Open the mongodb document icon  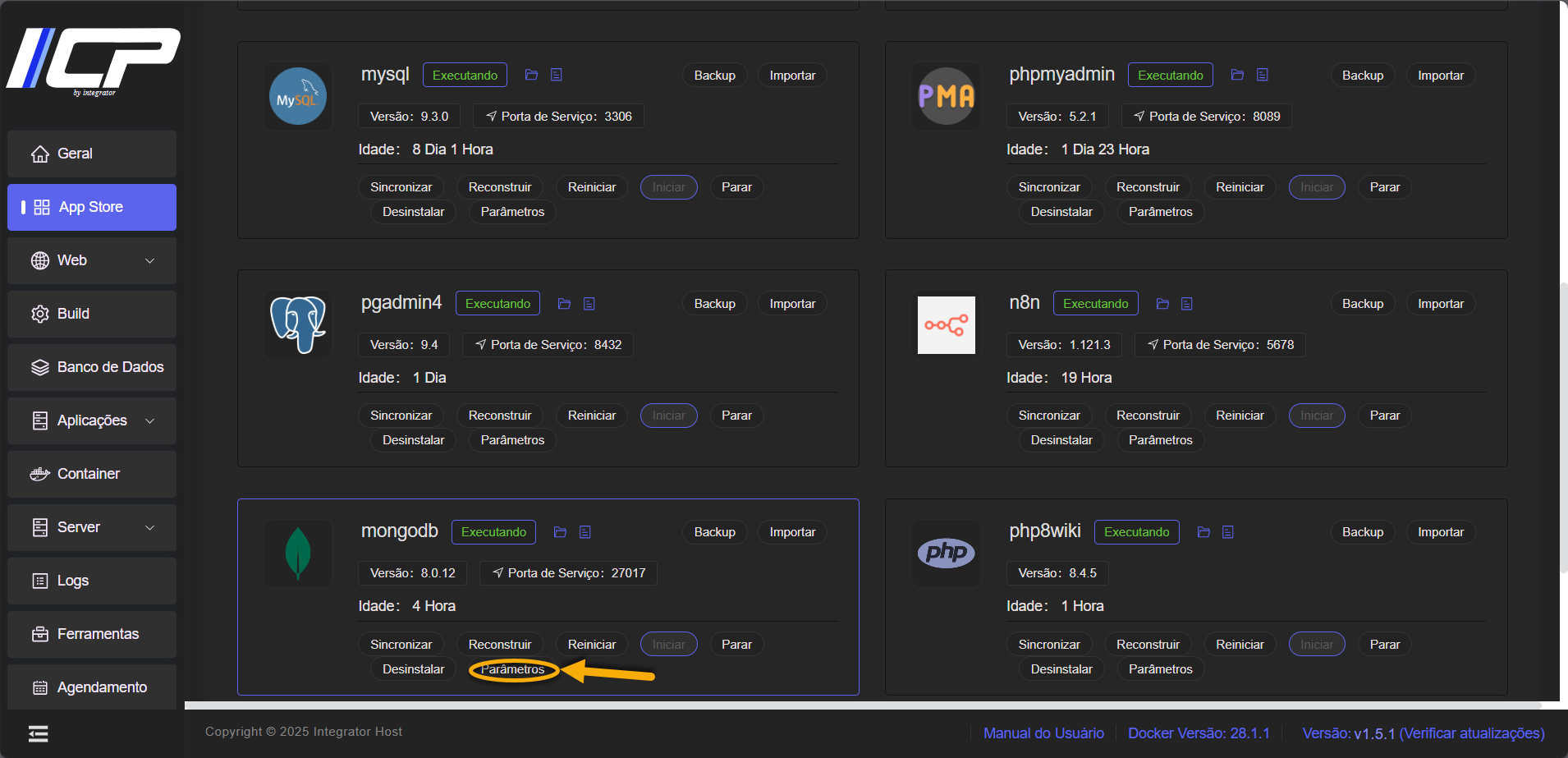pos(585,531)
